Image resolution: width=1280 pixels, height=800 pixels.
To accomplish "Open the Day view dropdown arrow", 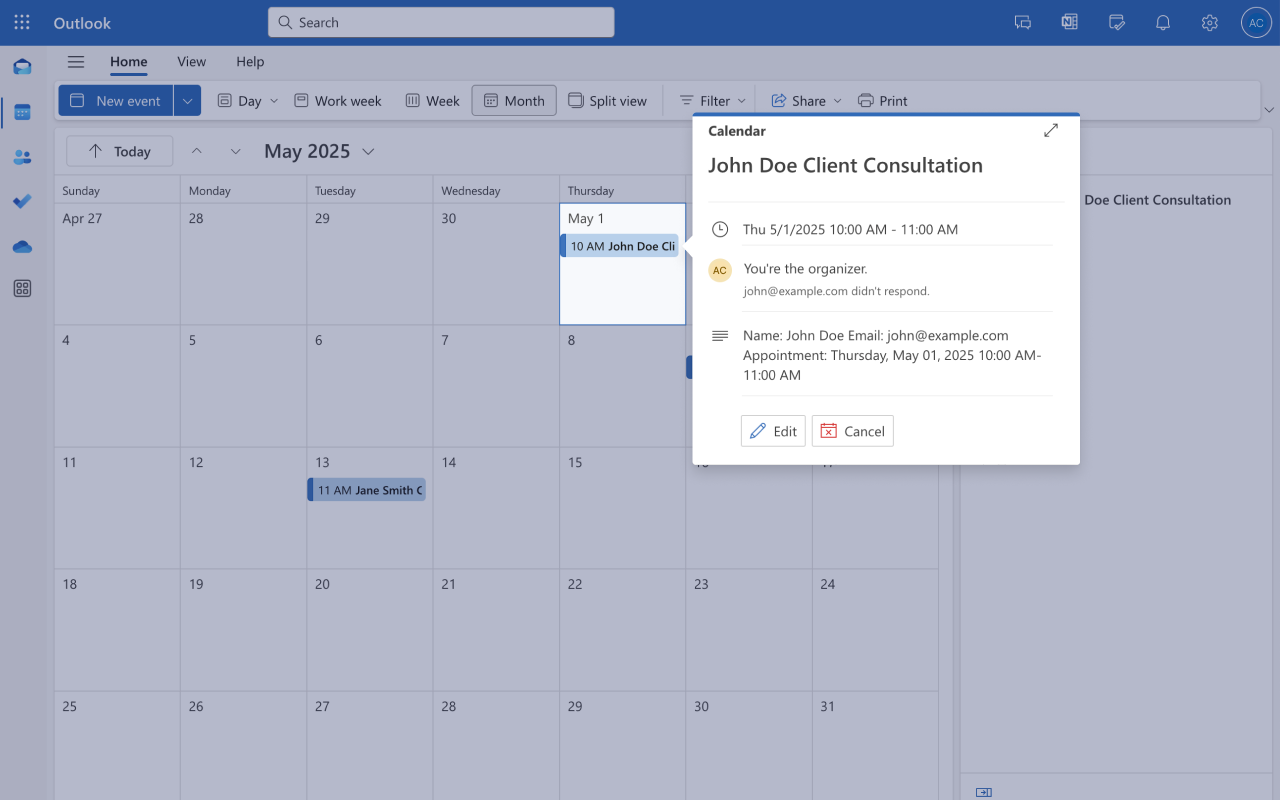I will point(273,100).
